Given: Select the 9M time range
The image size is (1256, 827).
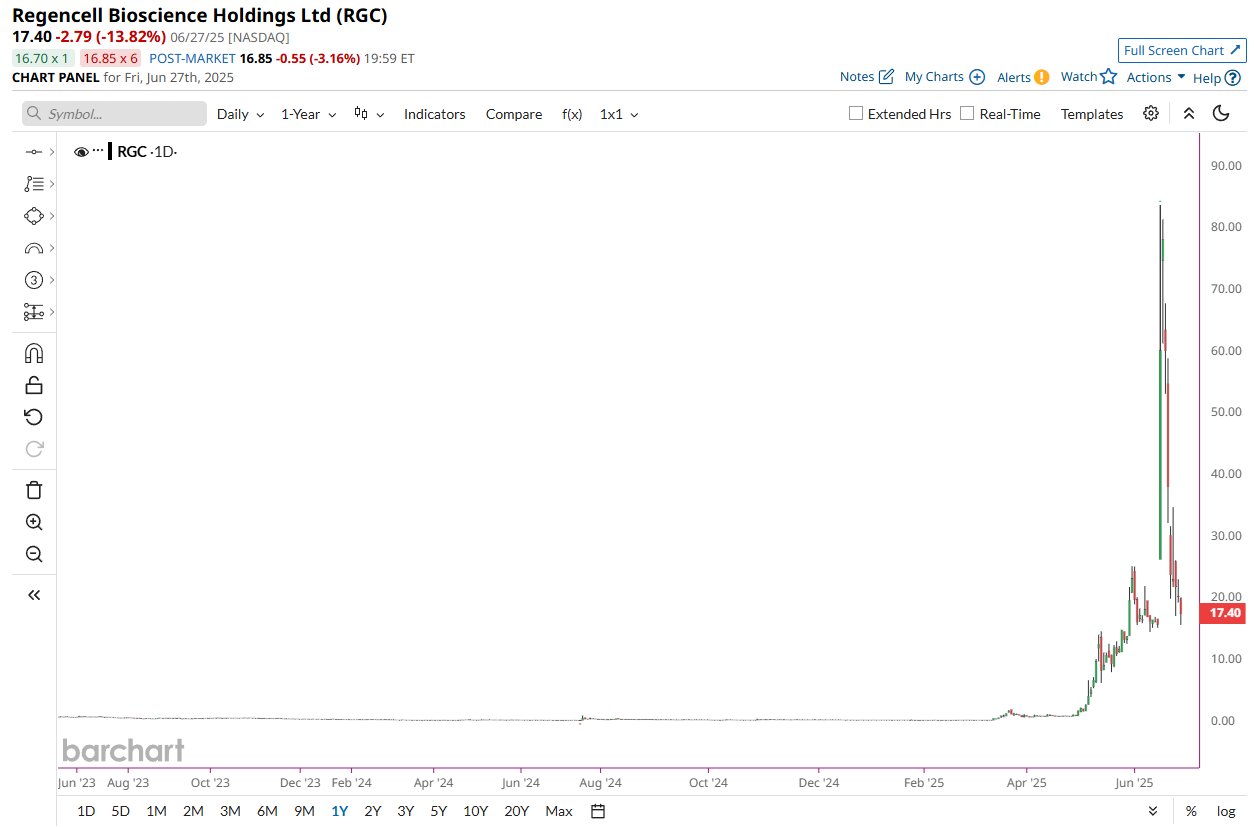Looking at the screenshot, I should [x=304, y=811].
